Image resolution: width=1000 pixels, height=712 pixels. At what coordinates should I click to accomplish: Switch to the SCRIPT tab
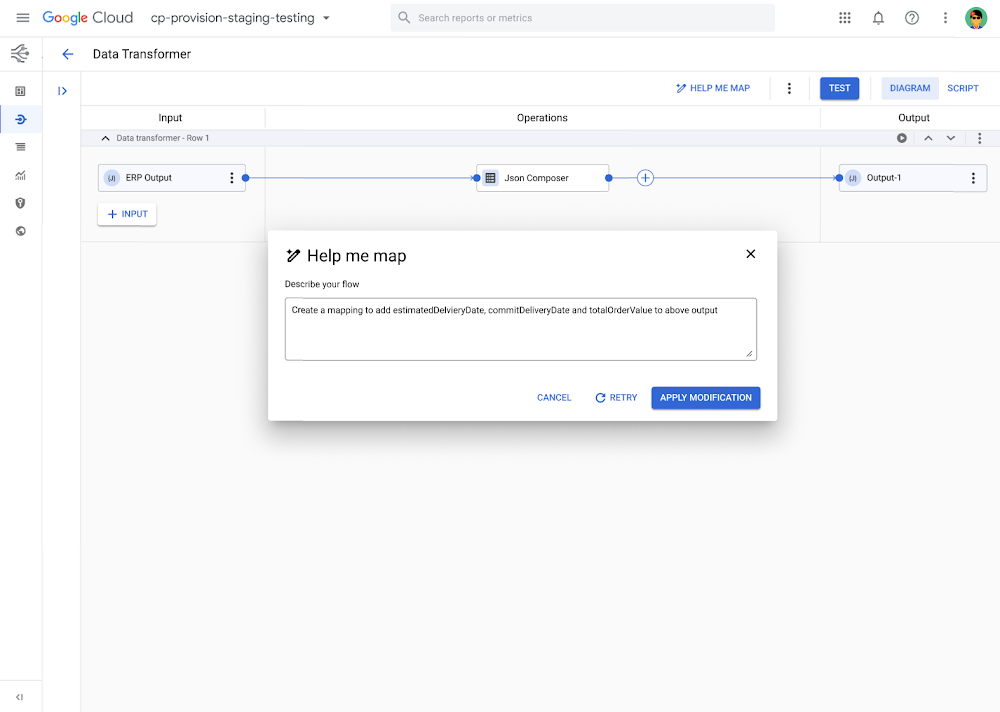tap(962, 88)
